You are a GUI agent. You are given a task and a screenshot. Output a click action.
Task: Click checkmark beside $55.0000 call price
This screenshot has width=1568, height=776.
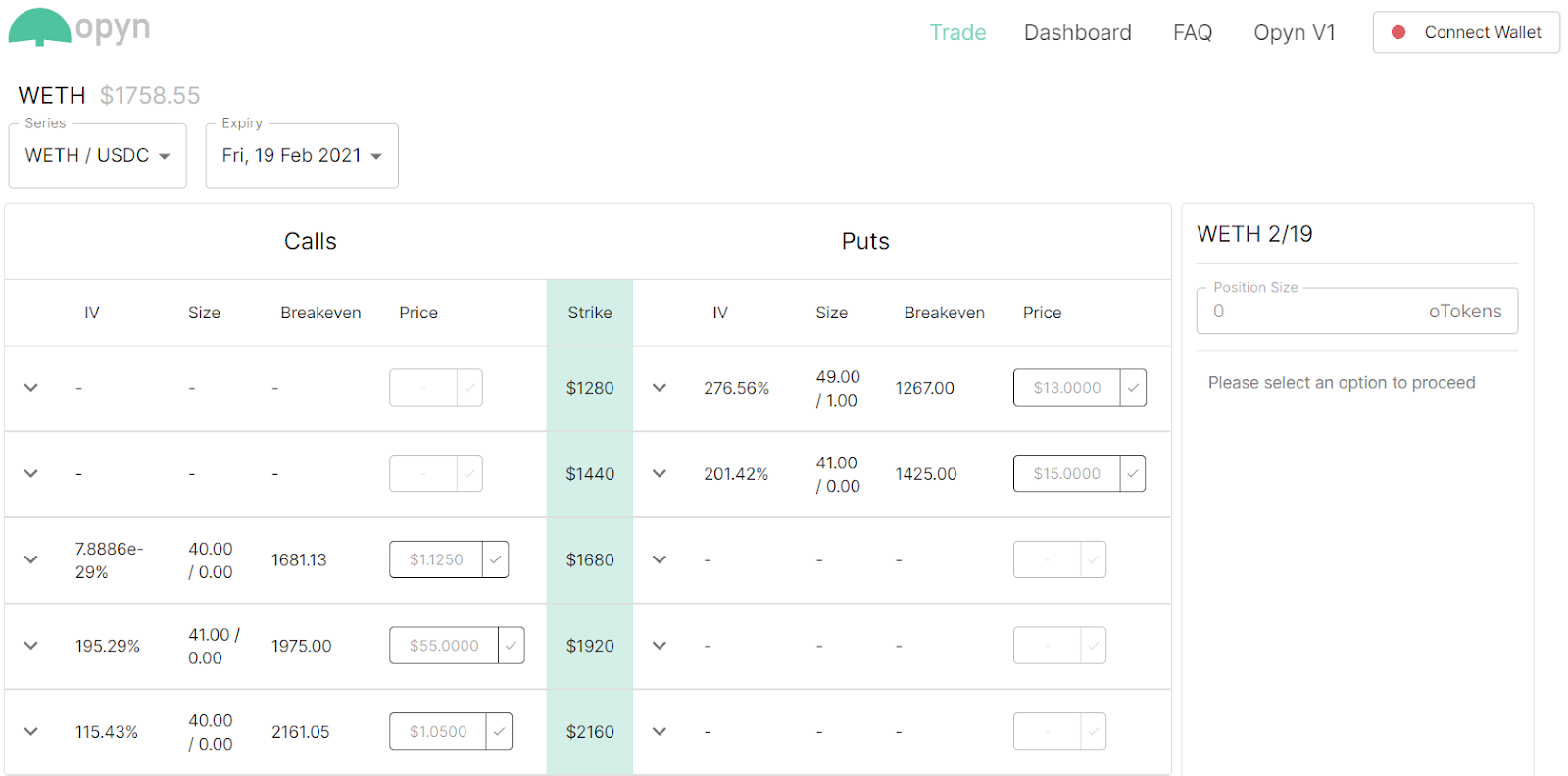(x=511, y=646)
